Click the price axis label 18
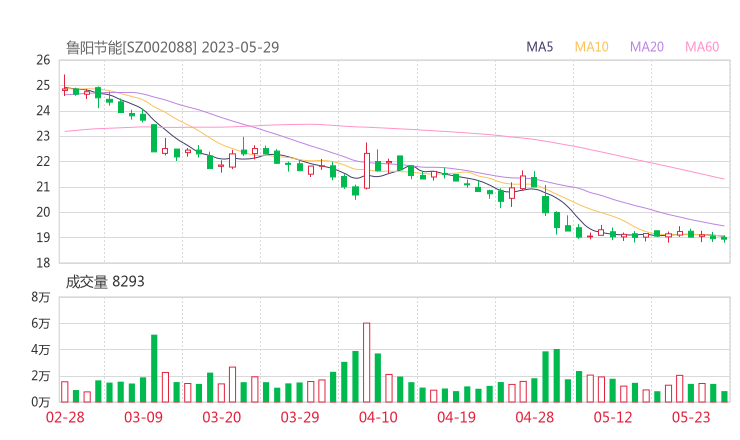The image size is (740, 440). tap(43, 263)
